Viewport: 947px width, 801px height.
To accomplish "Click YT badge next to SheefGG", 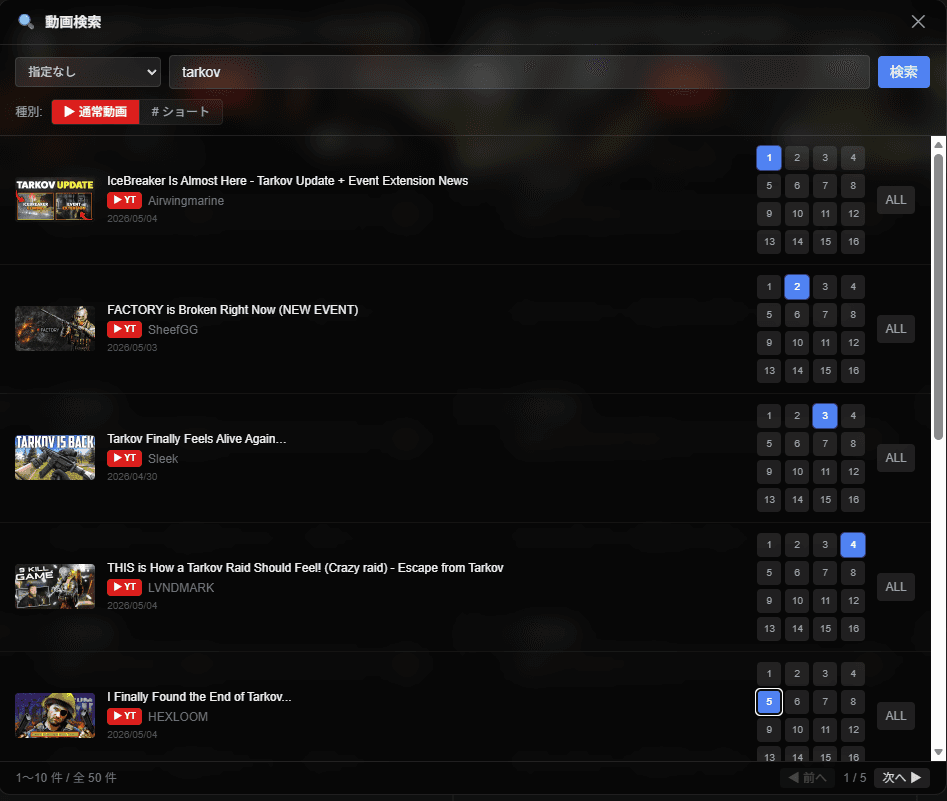I will coord(124,329).
